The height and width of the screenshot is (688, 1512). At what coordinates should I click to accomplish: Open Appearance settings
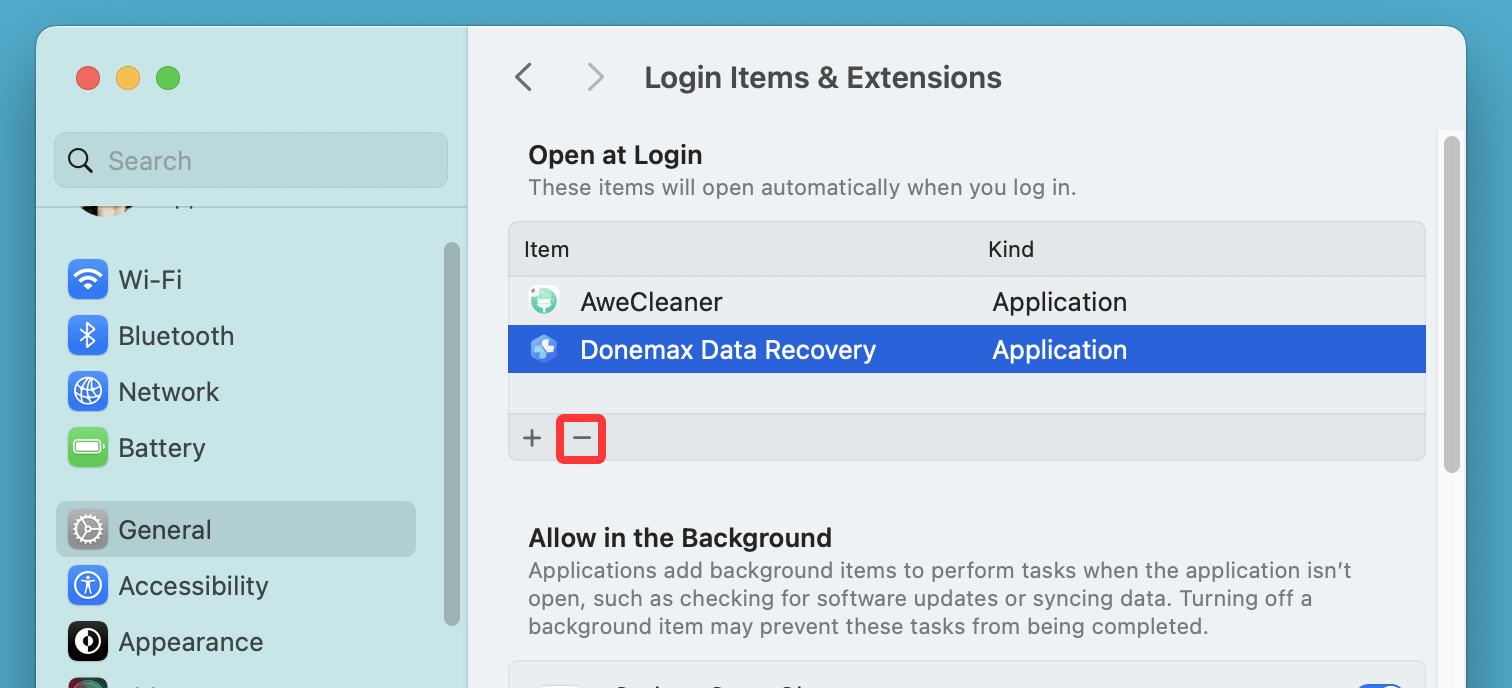pyautogui.click(x=190, y=642)
